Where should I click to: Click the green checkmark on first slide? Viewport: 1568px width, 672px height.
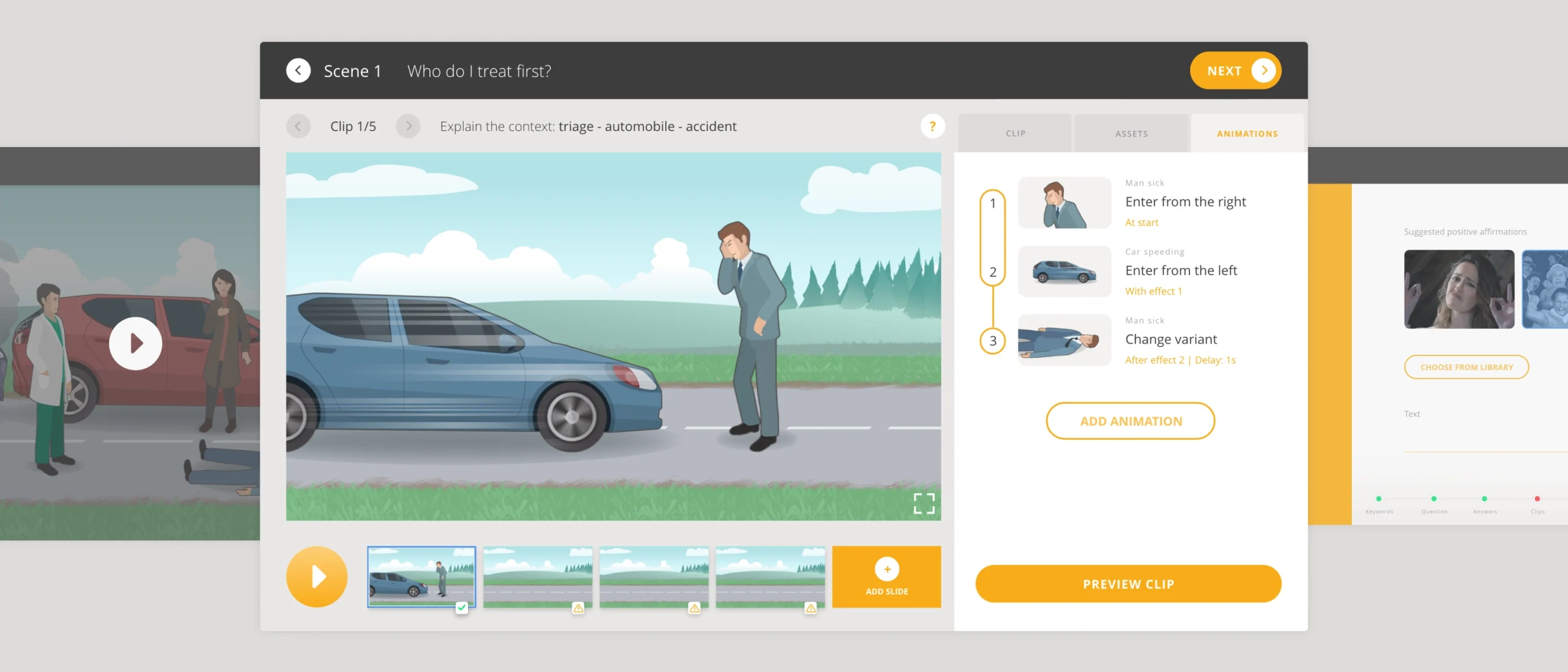[x=462, y=608]
